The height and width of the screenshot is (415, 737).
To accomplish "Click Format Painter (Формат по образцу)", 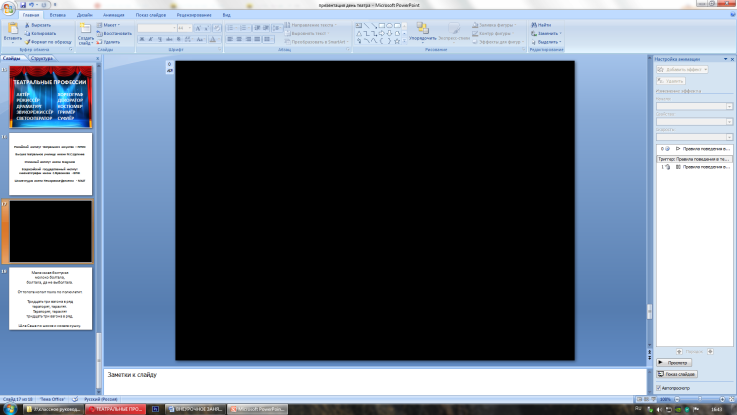I will pyautogui.click(x=26, y=41).
